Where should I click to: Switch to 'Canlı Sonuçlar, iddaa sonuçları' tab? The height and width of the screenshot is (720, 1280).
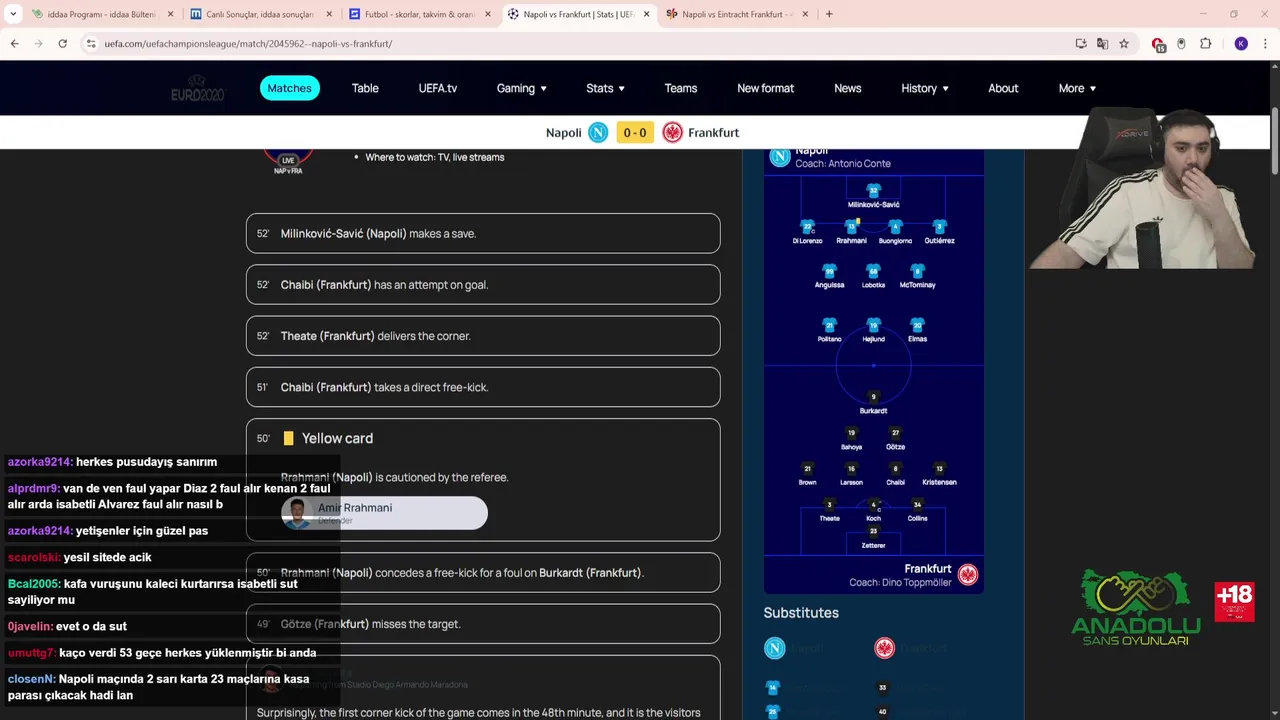(259, 14)
